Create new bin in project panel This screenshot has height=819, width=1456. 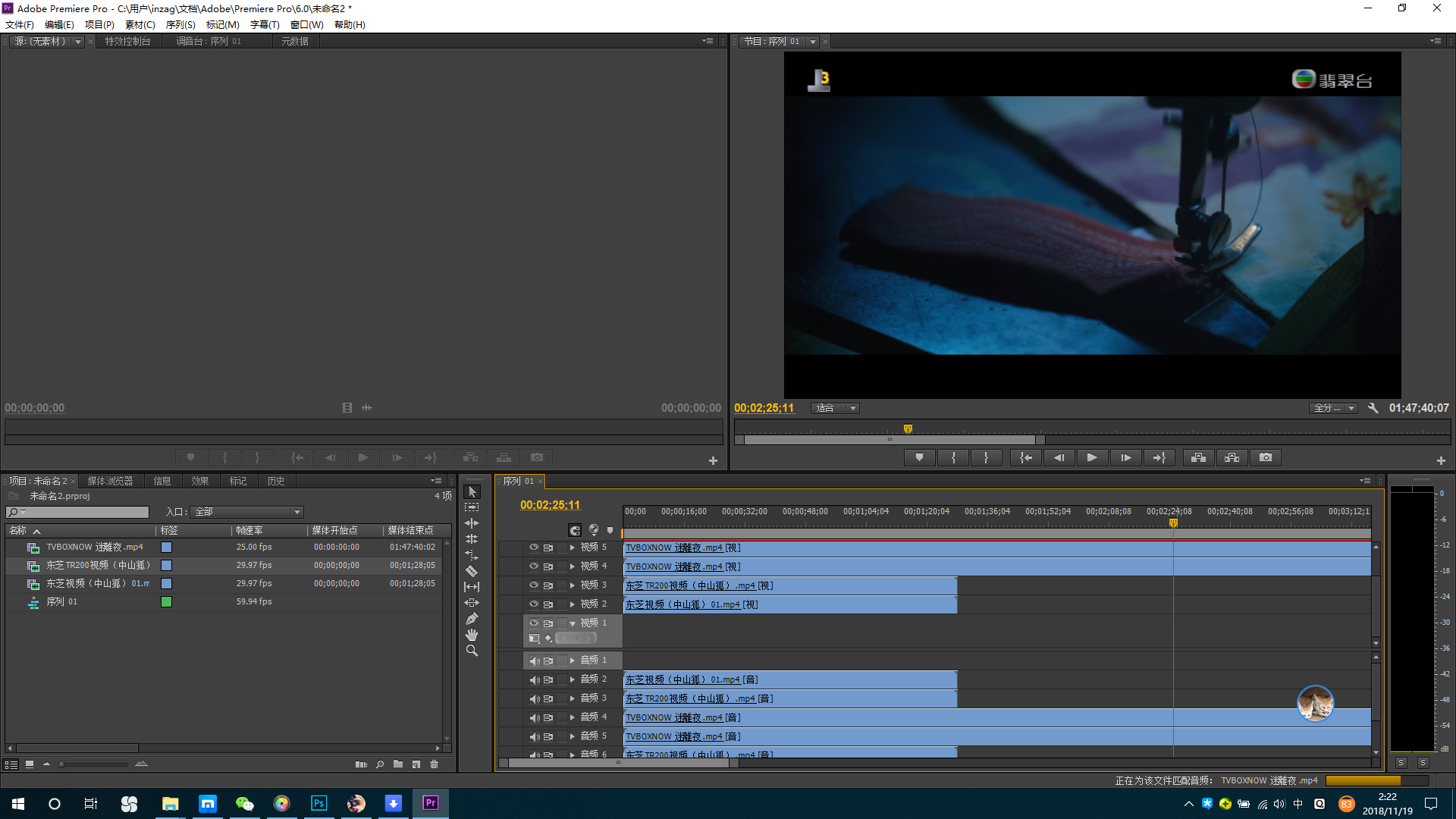click(398, 764)
